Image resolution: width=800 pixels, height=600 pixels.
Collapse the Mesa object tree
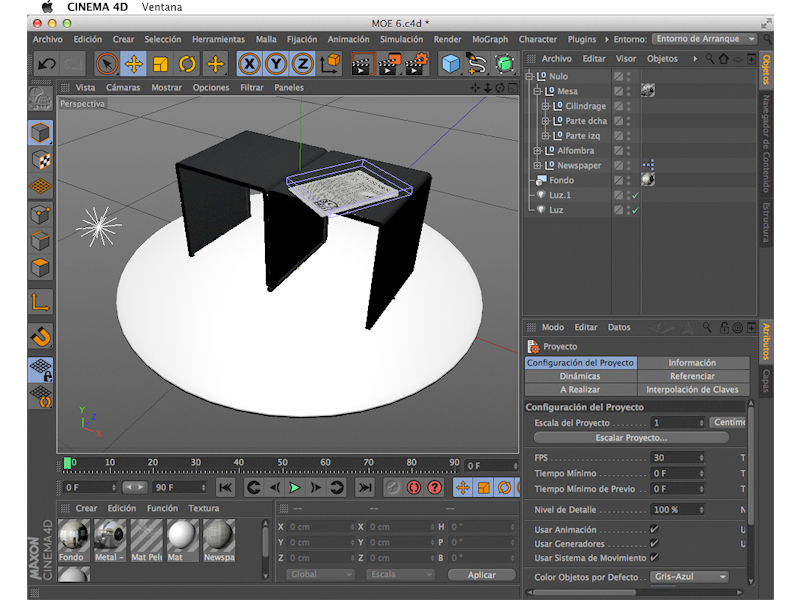coord(537,91)
